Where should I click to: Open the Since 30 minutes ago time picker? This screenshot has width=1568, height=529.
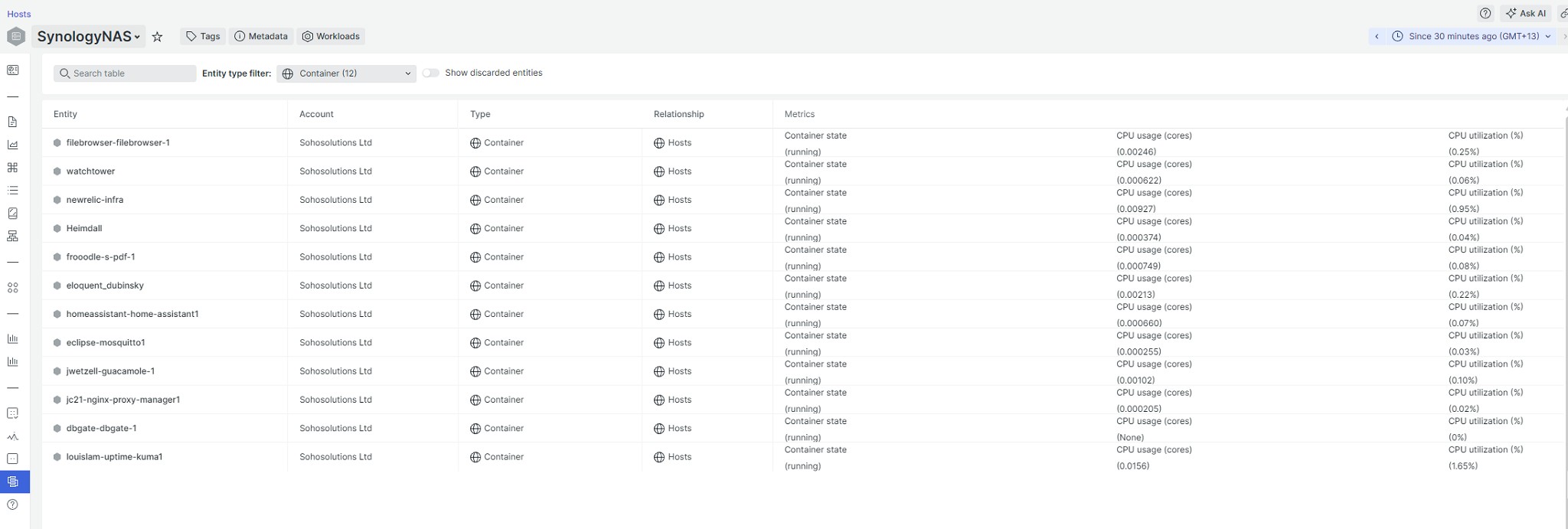(x=1473, y=36)
